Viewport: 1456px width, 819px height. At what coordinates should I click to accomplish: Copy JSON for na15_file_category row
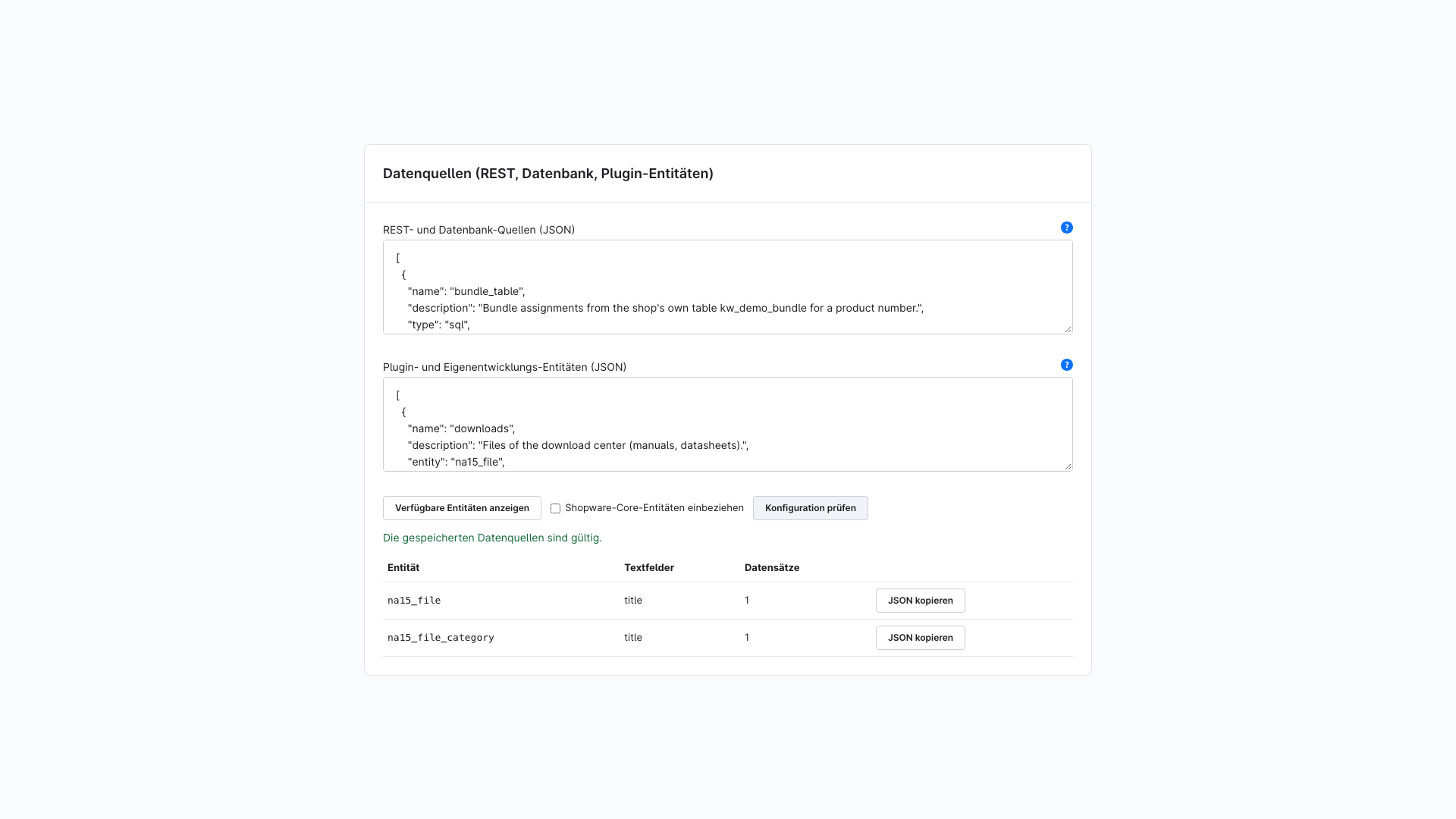pos(920,638)
